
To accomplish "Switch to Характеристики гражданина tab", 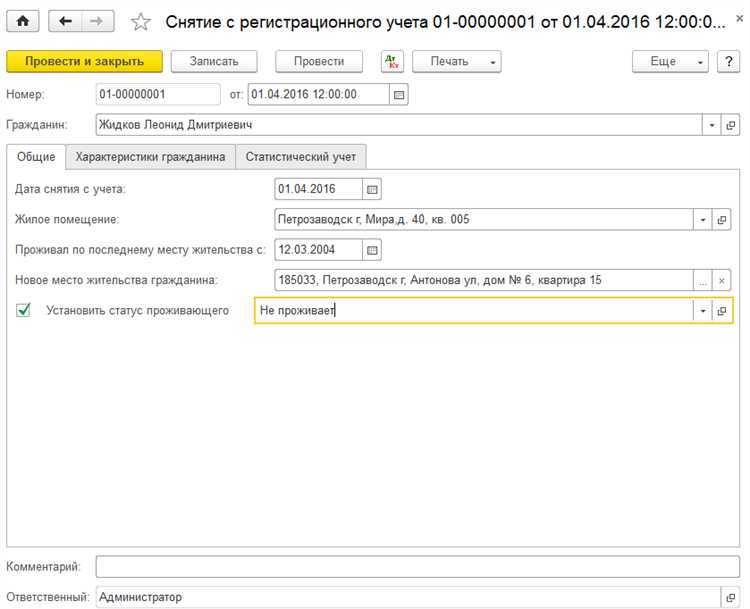I will point(150,157).
